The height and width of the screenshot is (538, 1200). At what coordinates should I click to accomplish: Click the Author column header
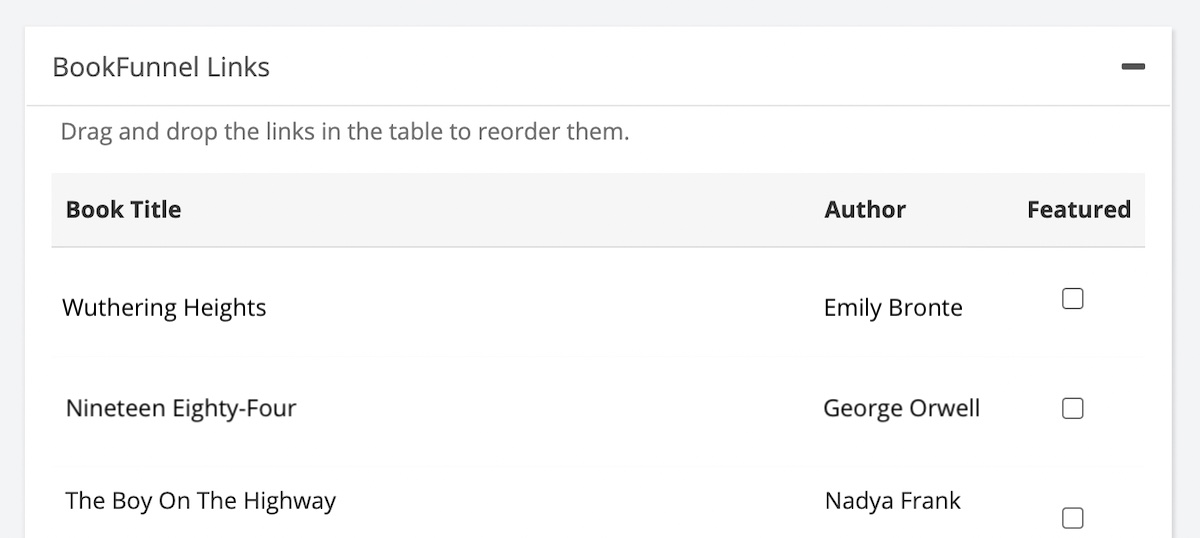(865, 209)
